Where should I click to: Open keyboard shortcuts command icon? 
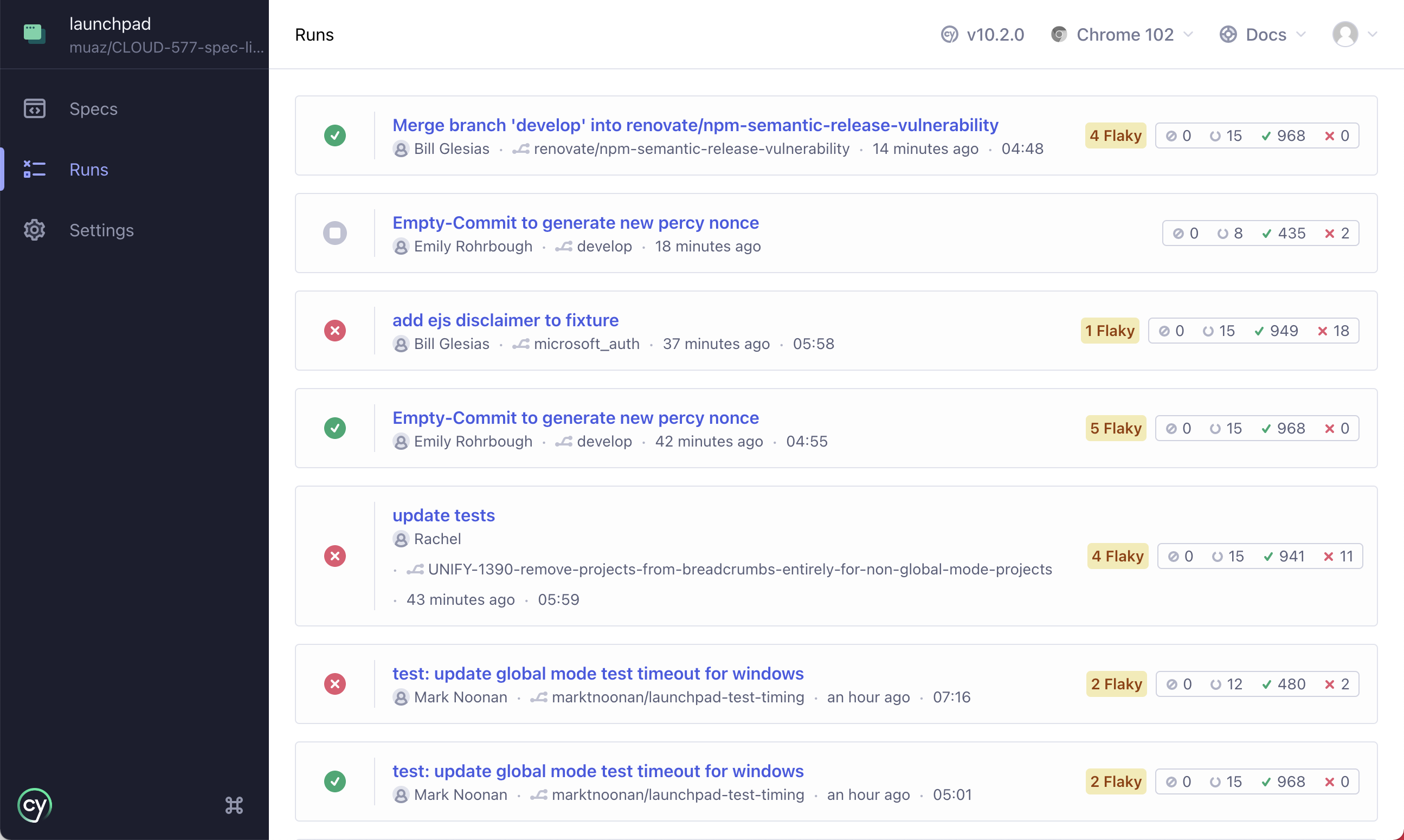point(234,805)
